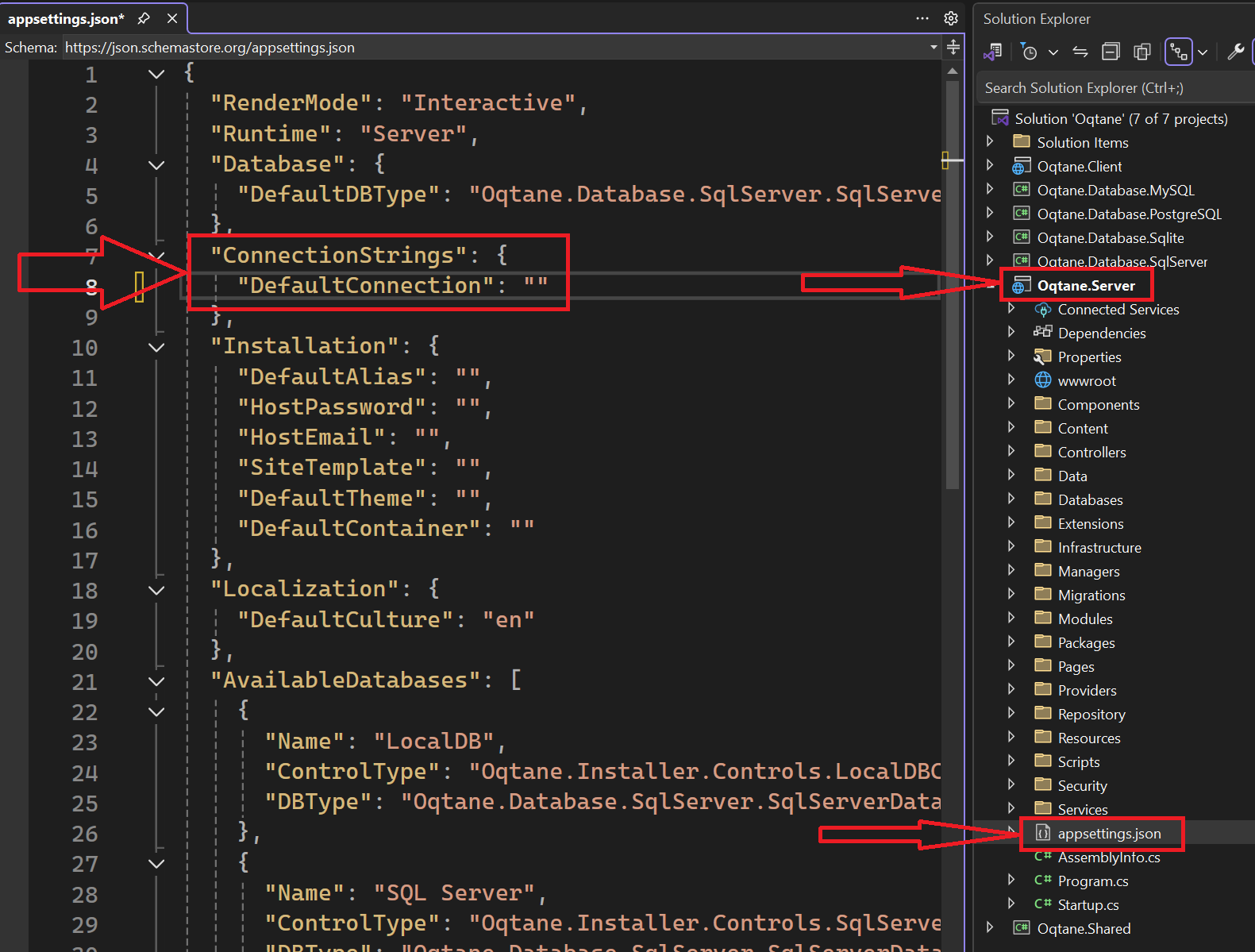Image resolution: width=1255 pixels, height=952 pixels.
Task: Select Oqtane.Database.PostgreSQL project
Action: point(1129,214)
